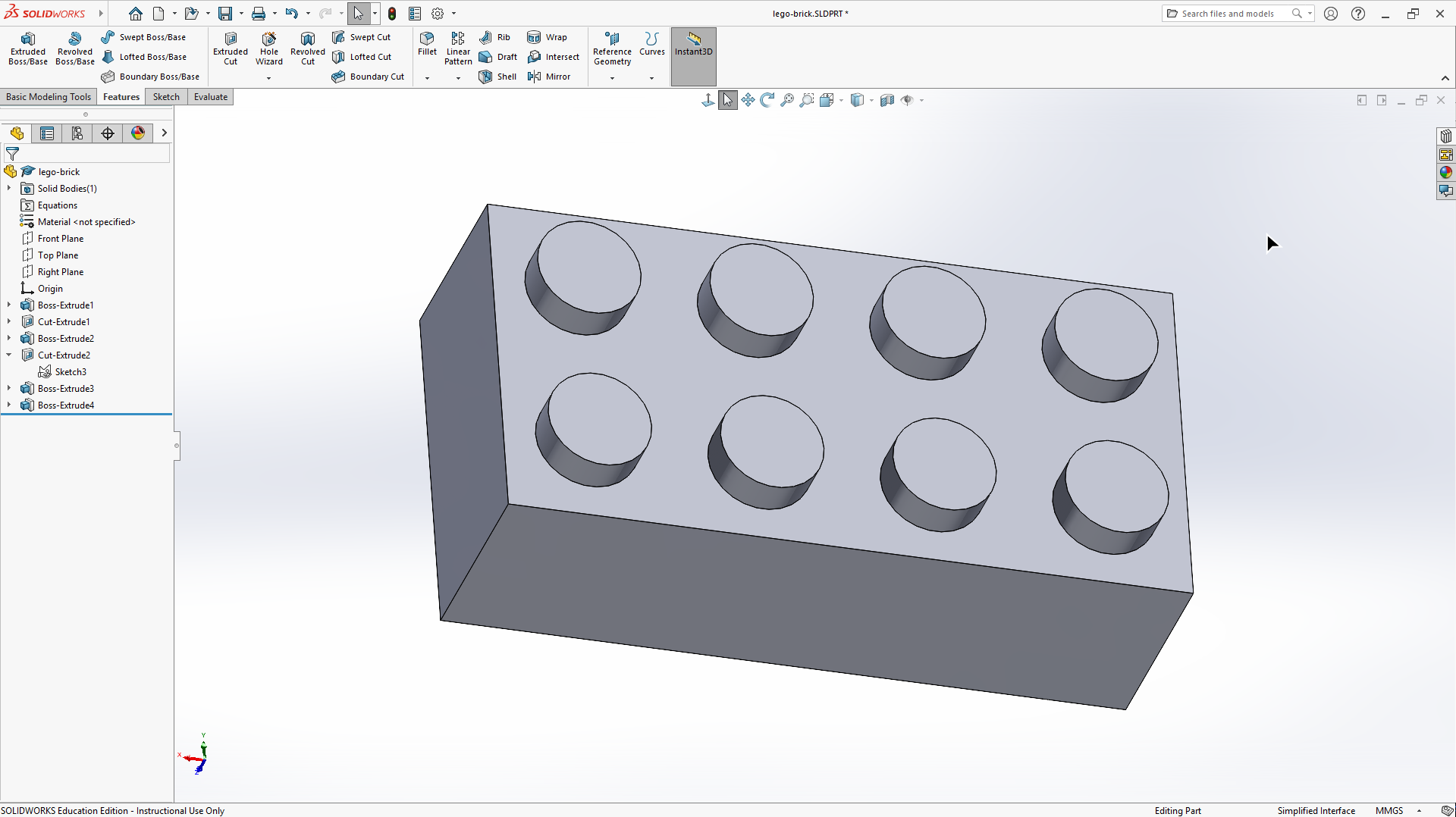1456x817 pixels.
Task: Open the Extruded Cut tool
Action: click(231, 49)
